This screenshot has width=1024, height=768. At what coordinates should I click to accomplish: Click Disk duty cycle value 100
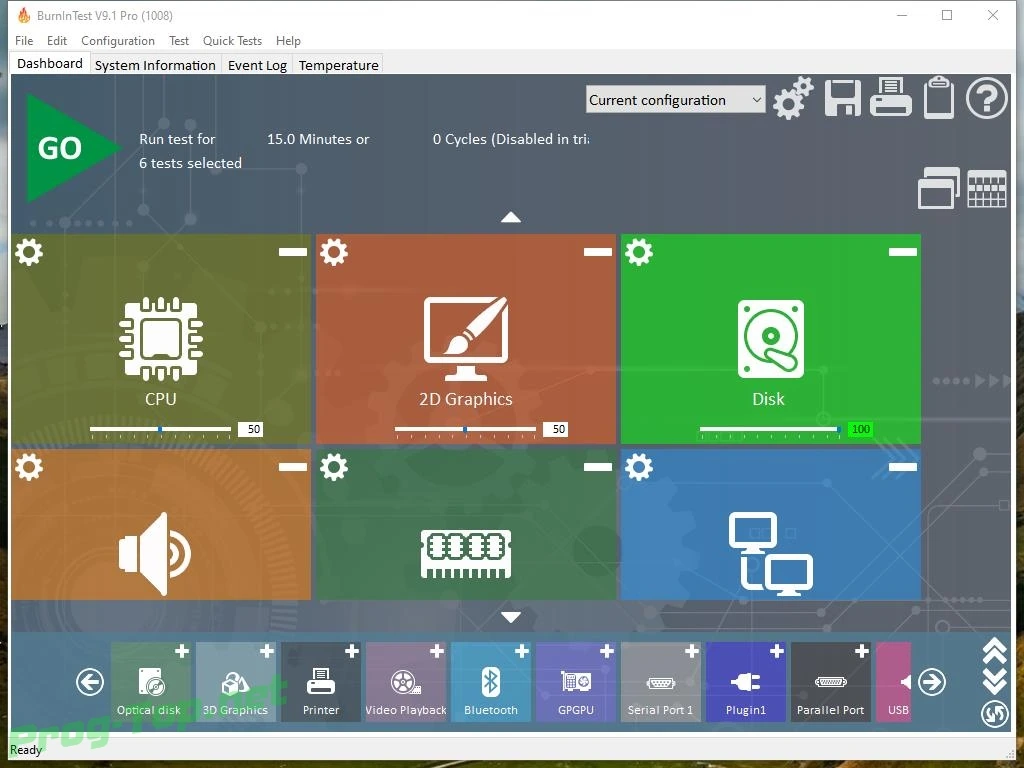[x=860, y=429]
